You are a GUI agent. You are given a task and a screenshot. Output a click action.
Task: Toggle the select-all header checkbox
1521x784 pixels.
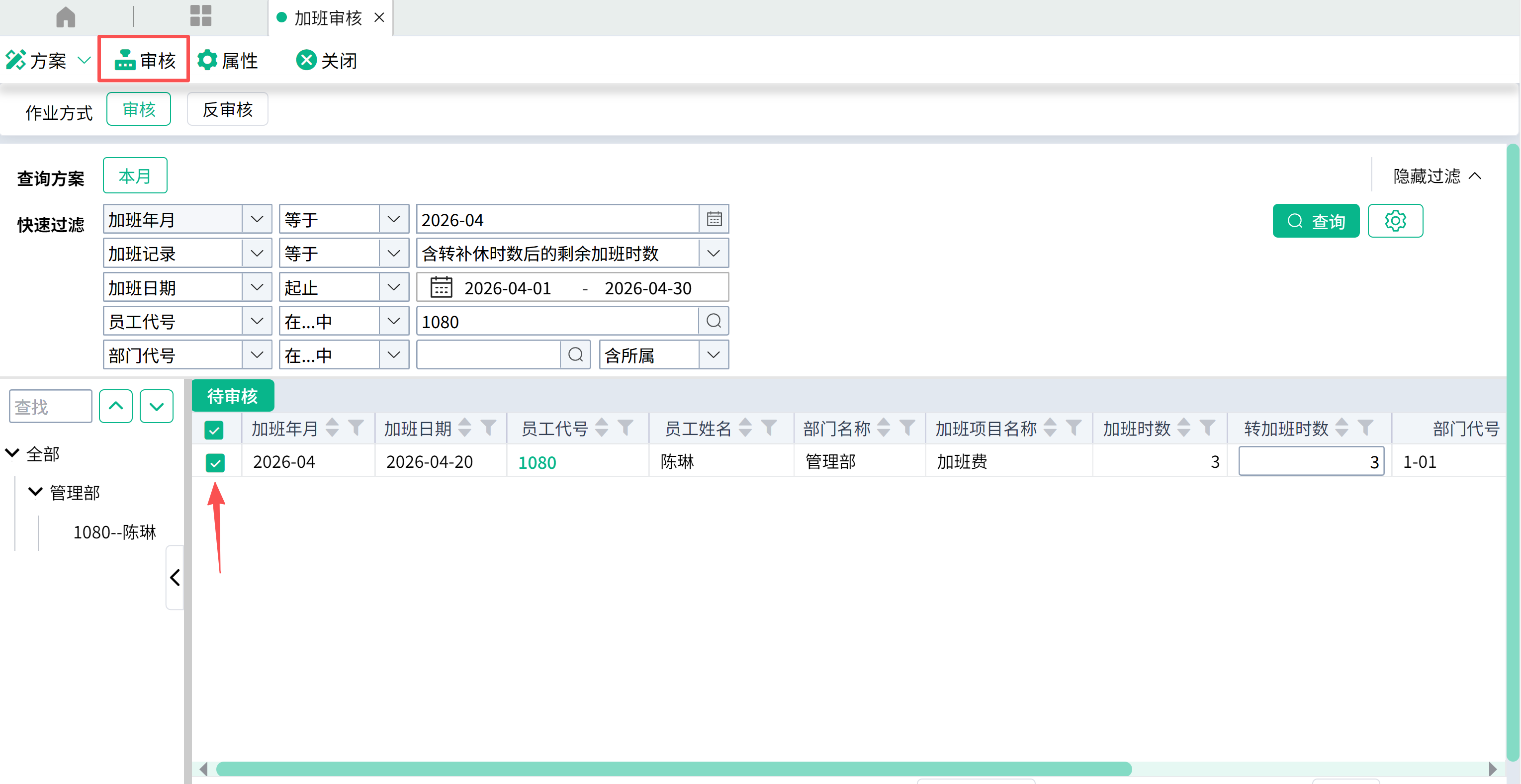214,429
